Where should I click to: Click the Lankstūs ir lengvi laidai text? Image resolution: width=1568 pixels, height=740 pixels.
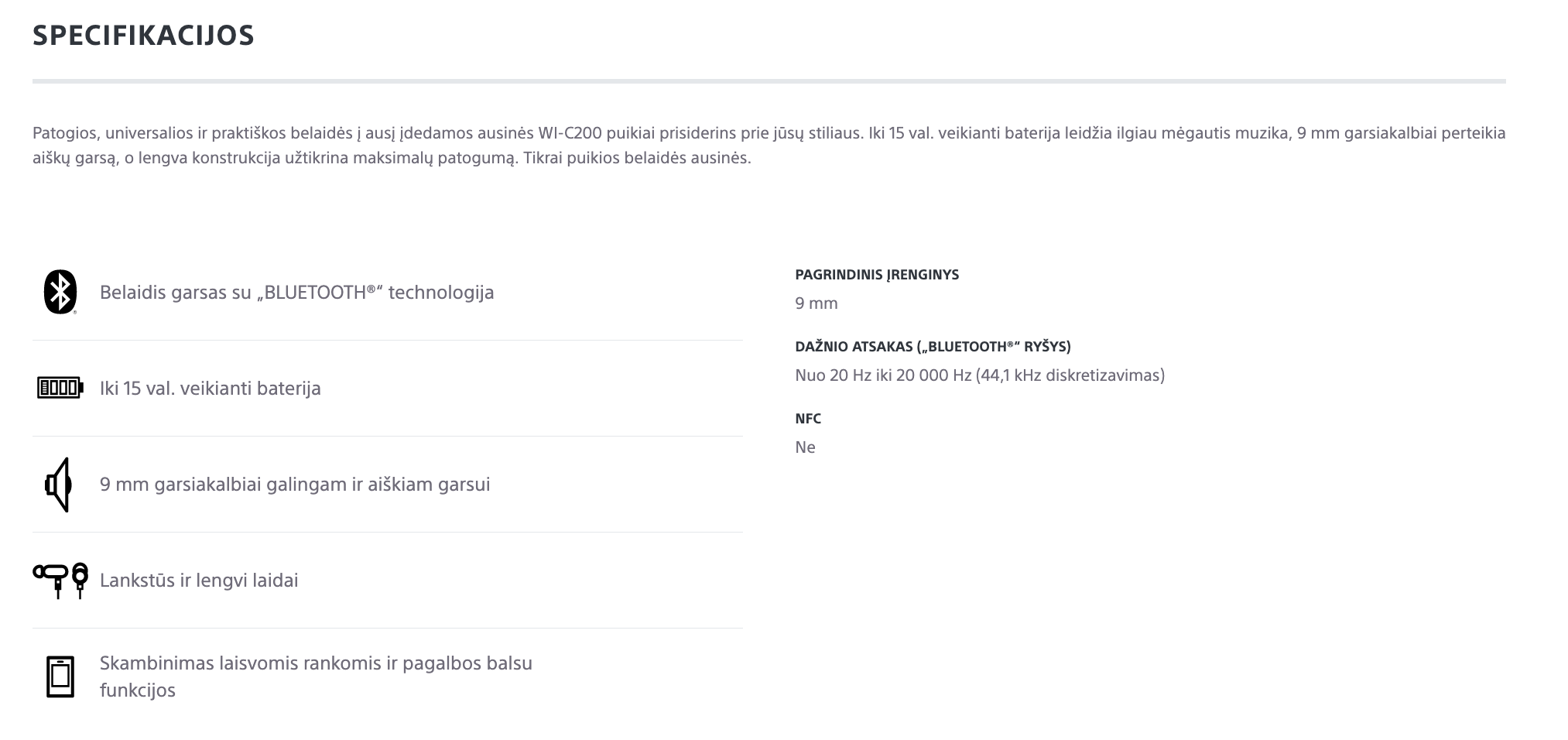199,581
